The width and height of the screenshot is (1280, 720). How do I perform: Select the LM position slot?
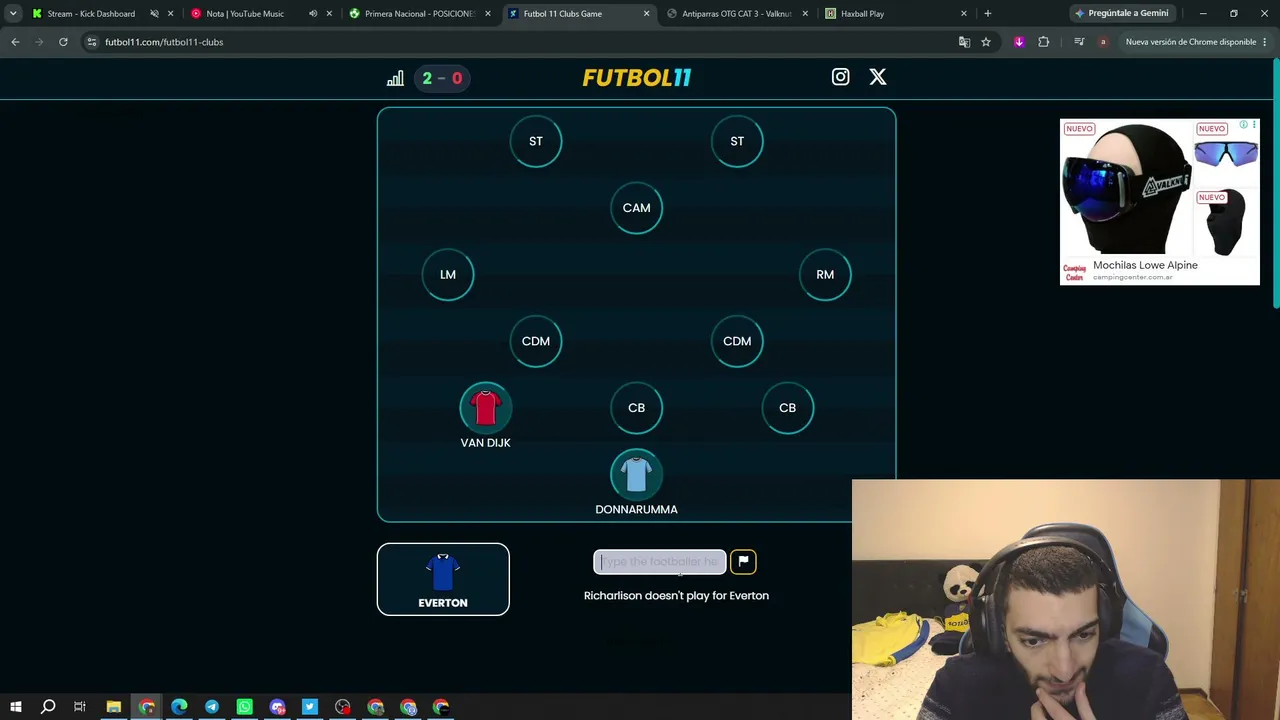pos(448,275)
